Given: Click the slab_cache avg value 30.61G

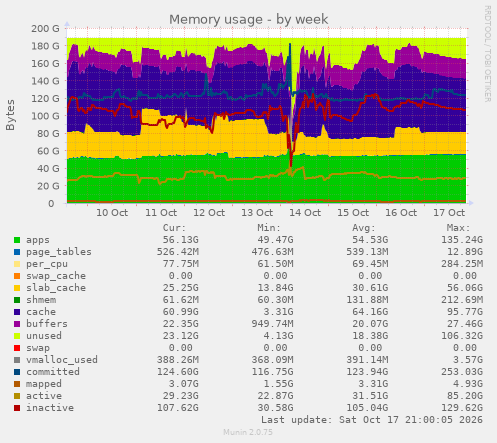Looking at the screenshot, I should [370, 288].
